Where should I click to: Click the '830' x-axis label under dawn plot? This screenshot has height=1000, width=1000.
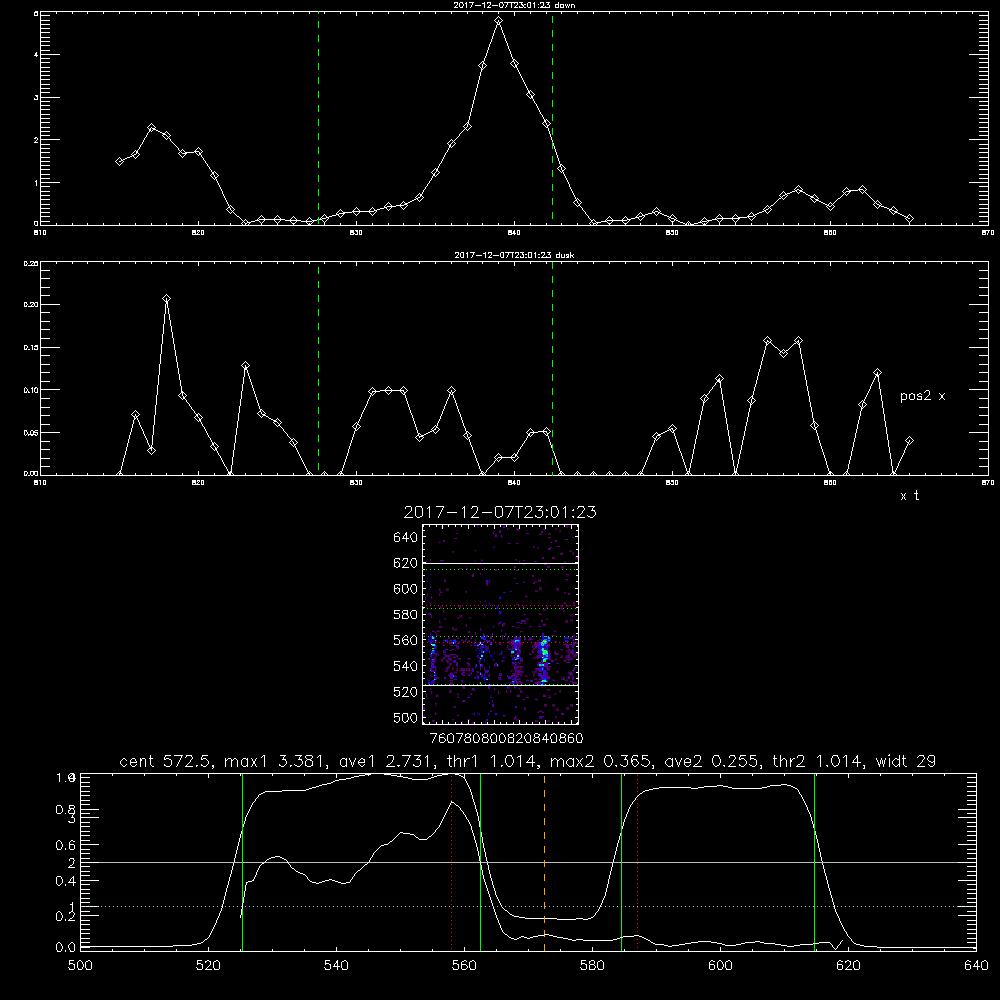(356, 232)
